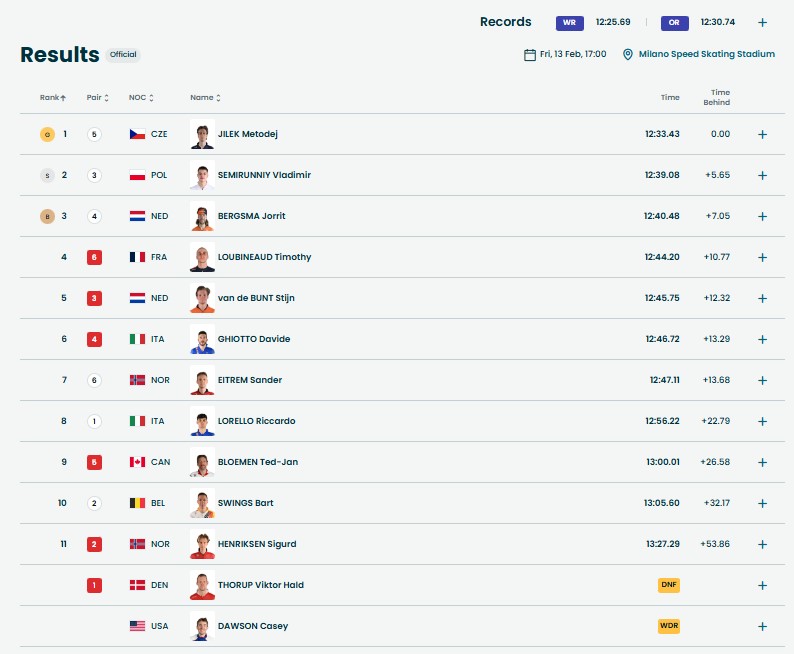Open BERGSMA Jorrit athlete name link
The height and width of the screenshot is (654, 794).
coord(251,216)
